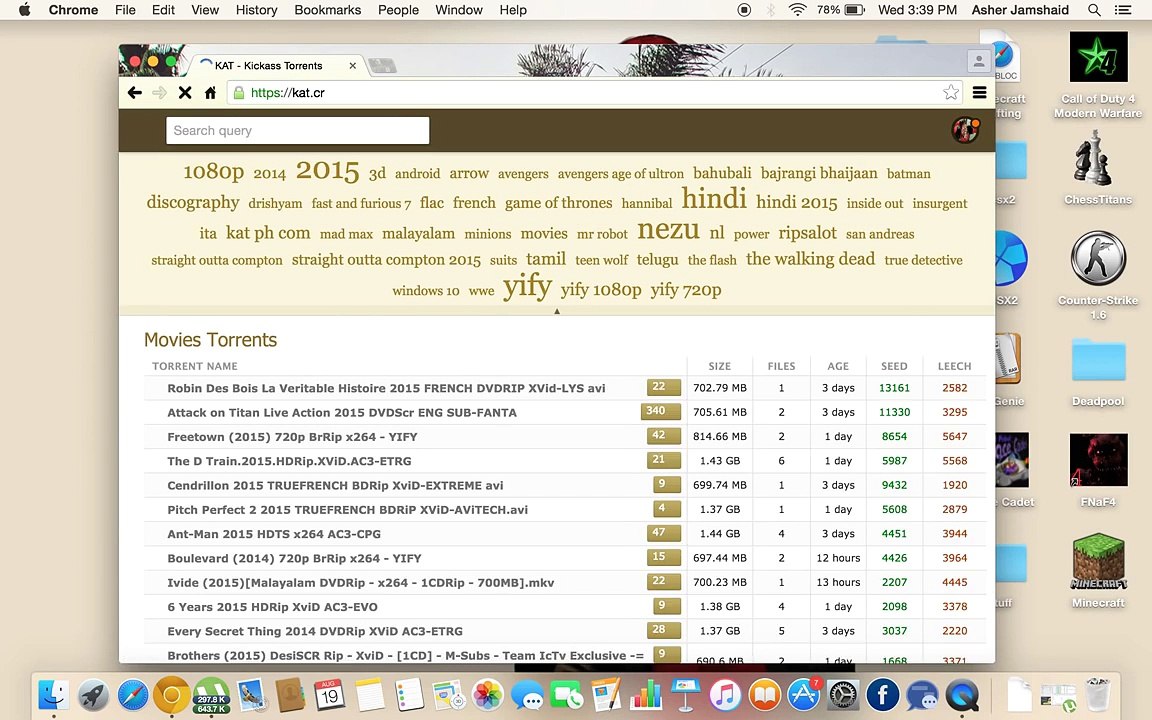Open FaceTime in the dock
The height and width of the screenshot is (720, 1152).
pos(566,694)
